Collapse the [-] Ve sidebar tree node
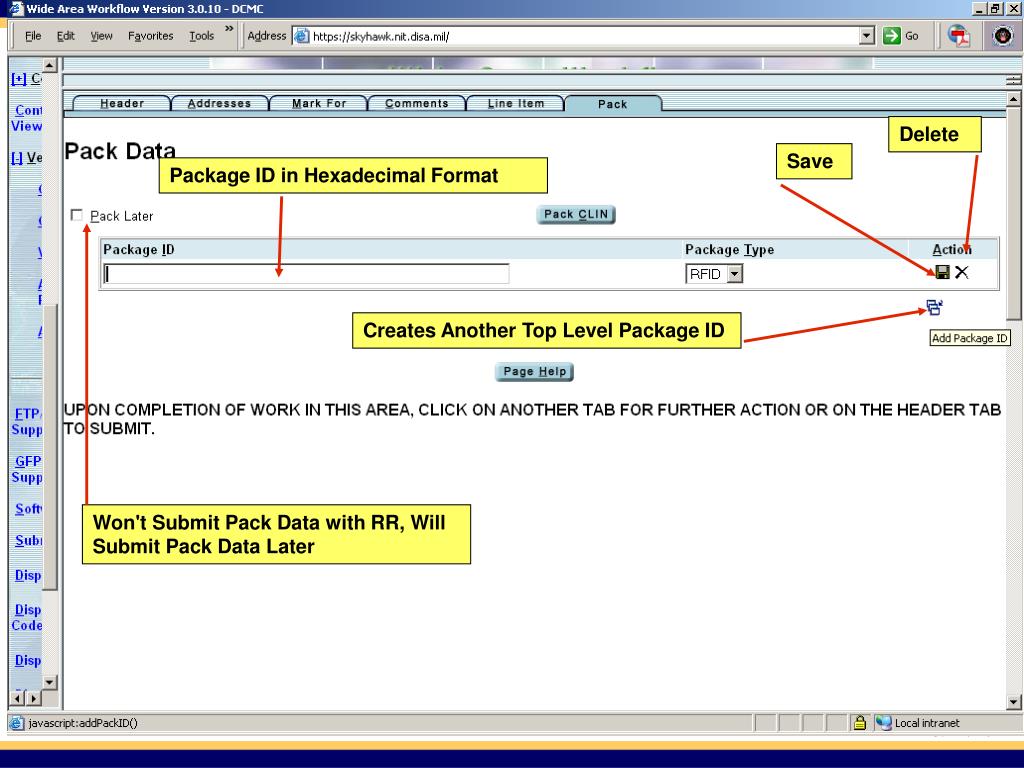Viewport: 1024px width, 768px height. [18, 157]
